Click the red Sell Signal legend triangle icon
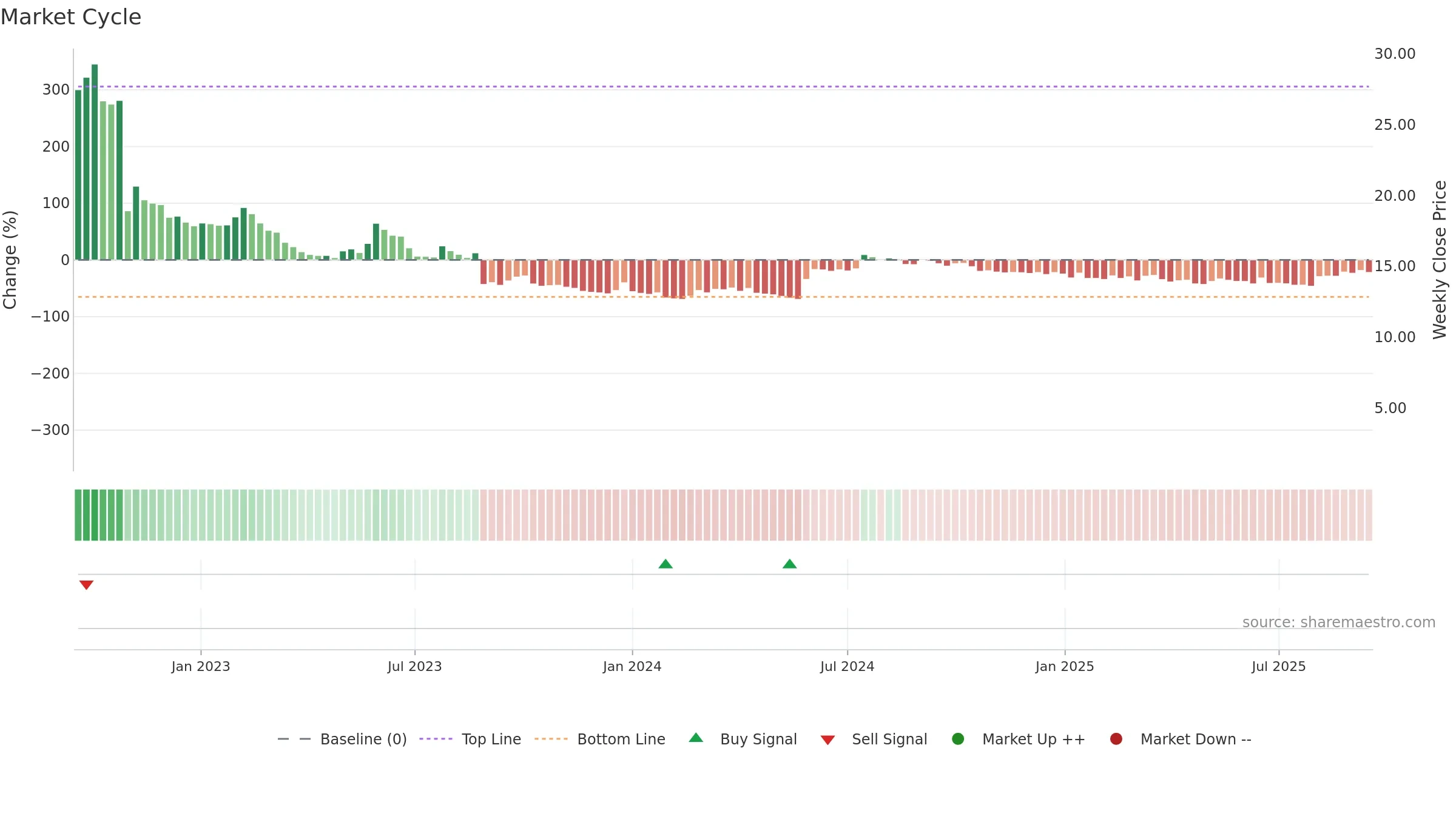The width and height of the screenshot is (1456, 819). point(827,740)
